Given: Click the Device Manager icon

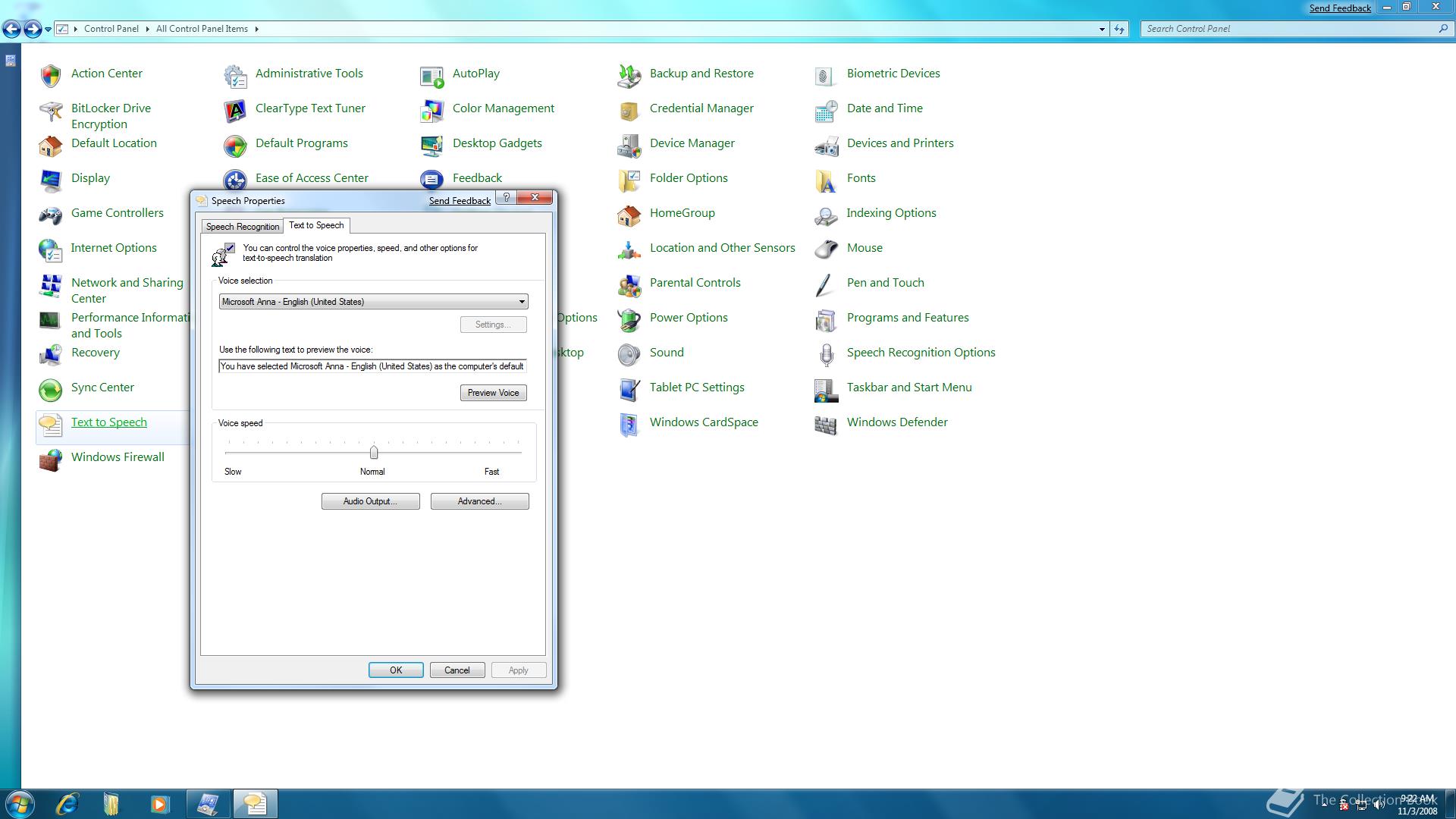Looking at the screenshot, I should (x=629, y=146).
